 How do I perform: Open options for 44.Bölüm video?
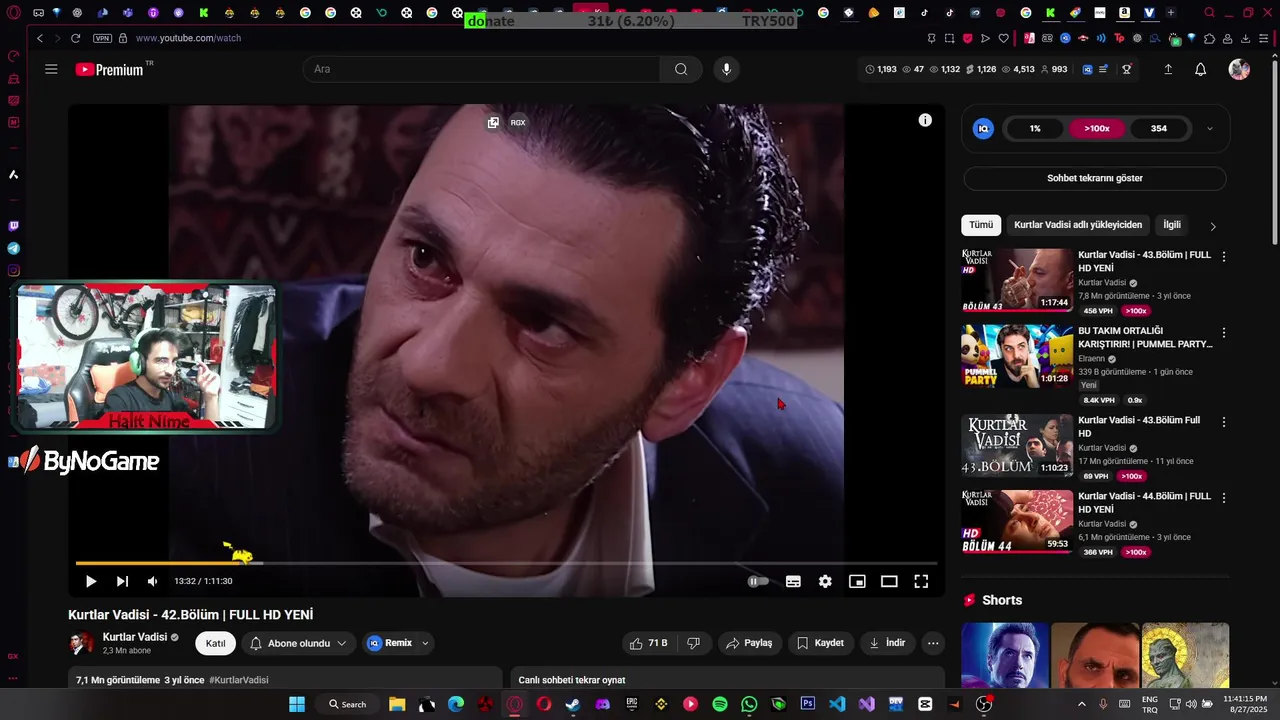coord(1223,497)
